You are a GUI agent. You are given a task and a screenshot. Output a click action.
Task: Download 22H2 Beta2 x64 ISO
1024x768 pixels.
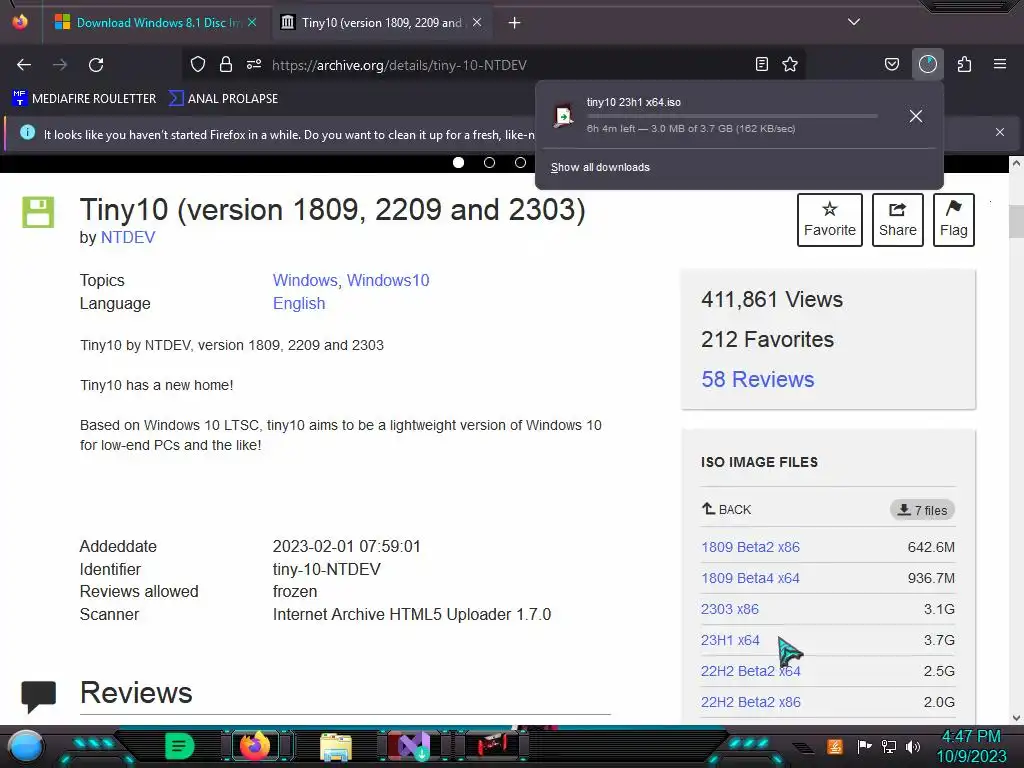click(x=750, y=671)
